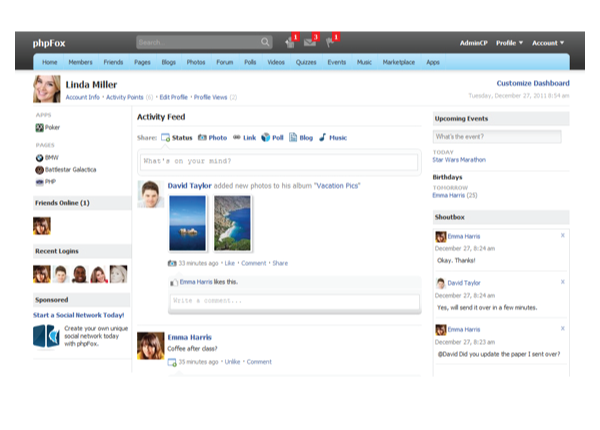Click the "What's the event?" input field

tap(496, 136)
